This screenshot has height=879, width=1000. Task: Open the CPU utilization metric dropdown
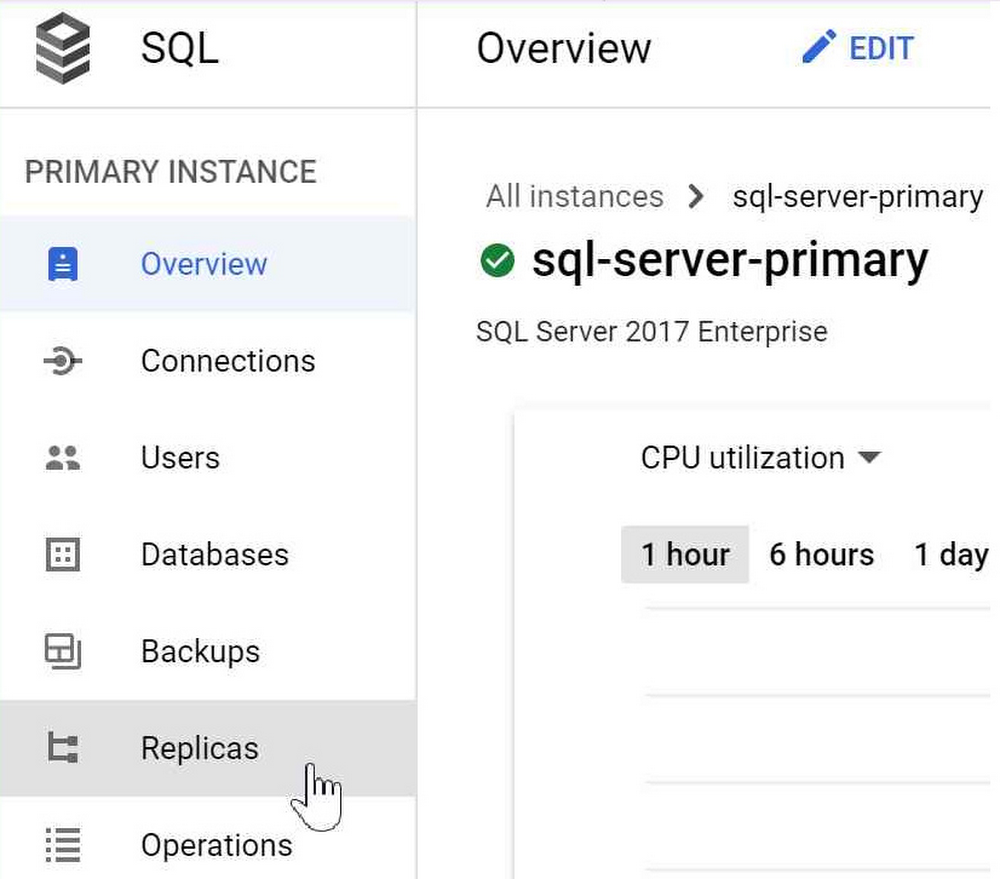click(761, 458)
